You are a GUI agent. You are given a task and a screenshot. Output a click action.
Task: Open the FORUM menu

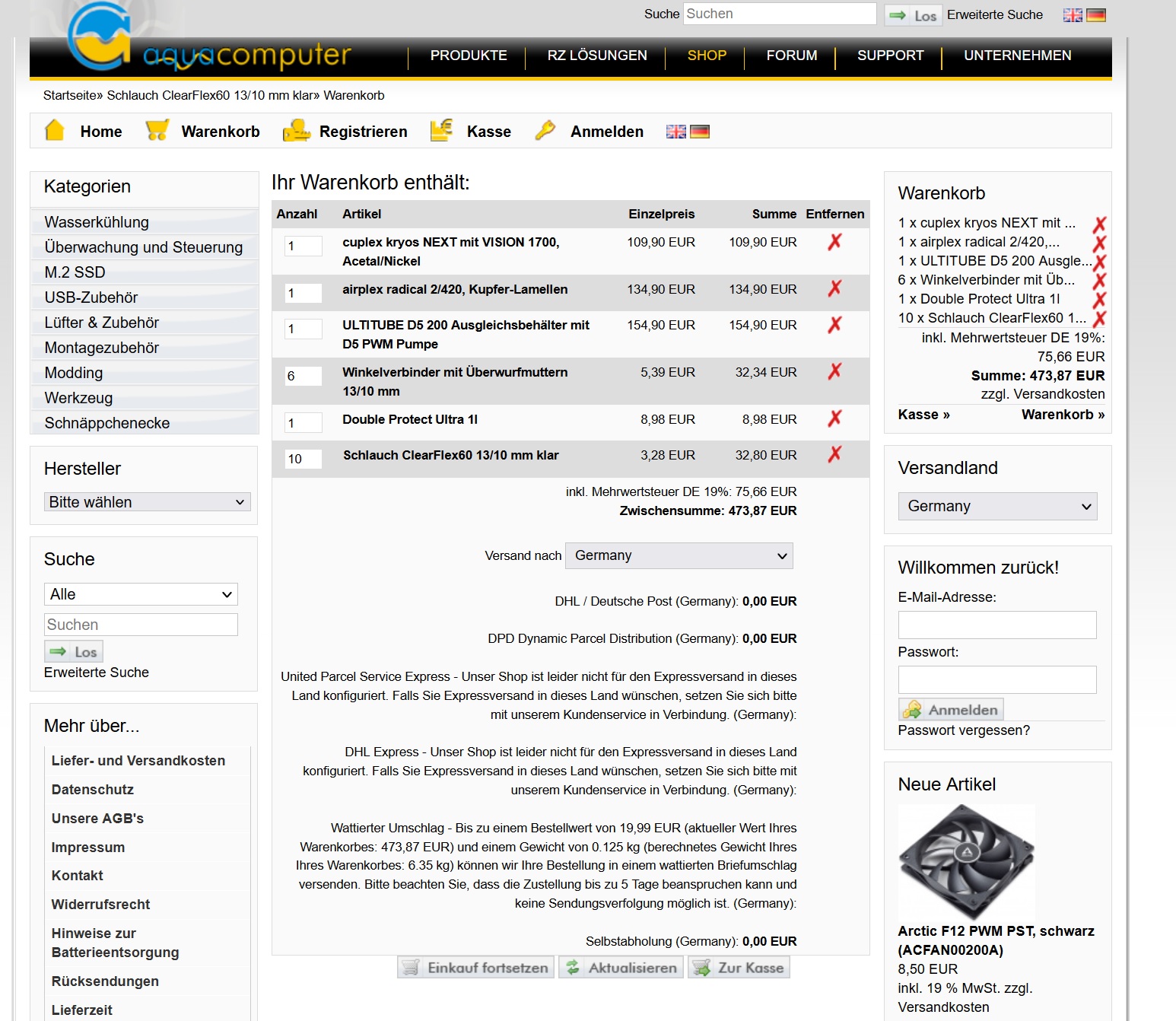pos(792,56)
